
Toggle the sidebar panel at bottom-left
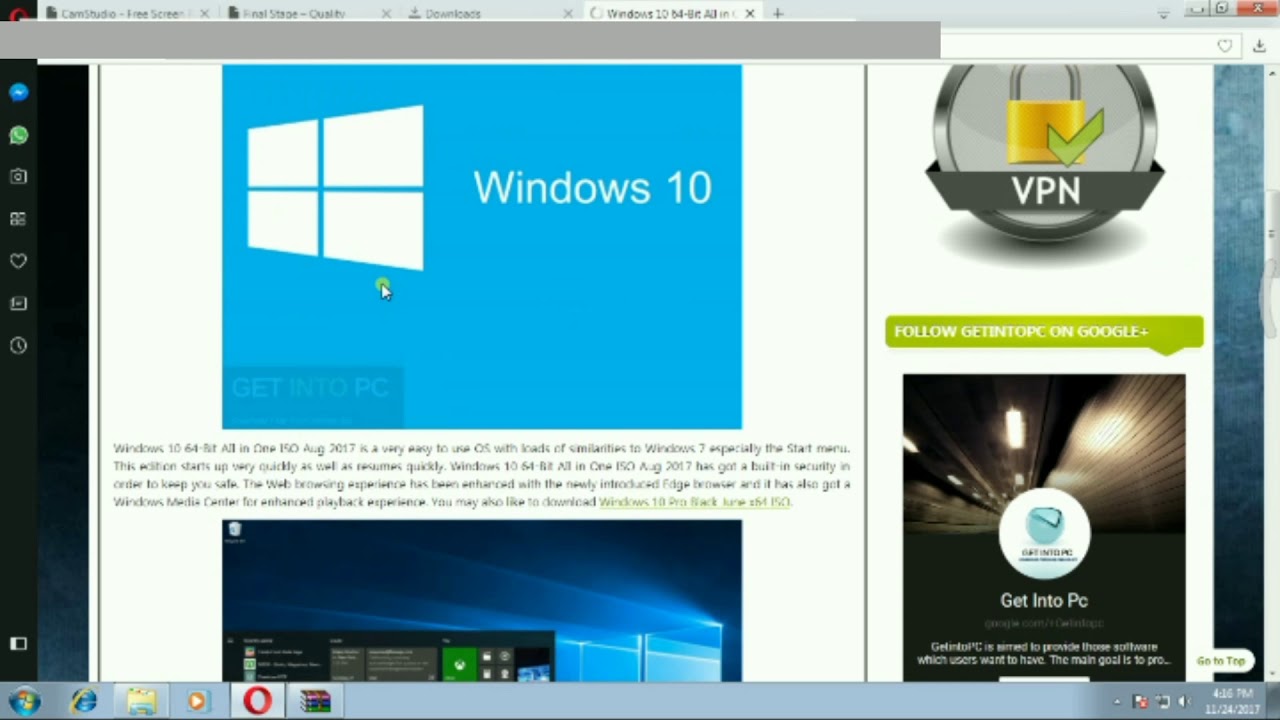point(18,644)
